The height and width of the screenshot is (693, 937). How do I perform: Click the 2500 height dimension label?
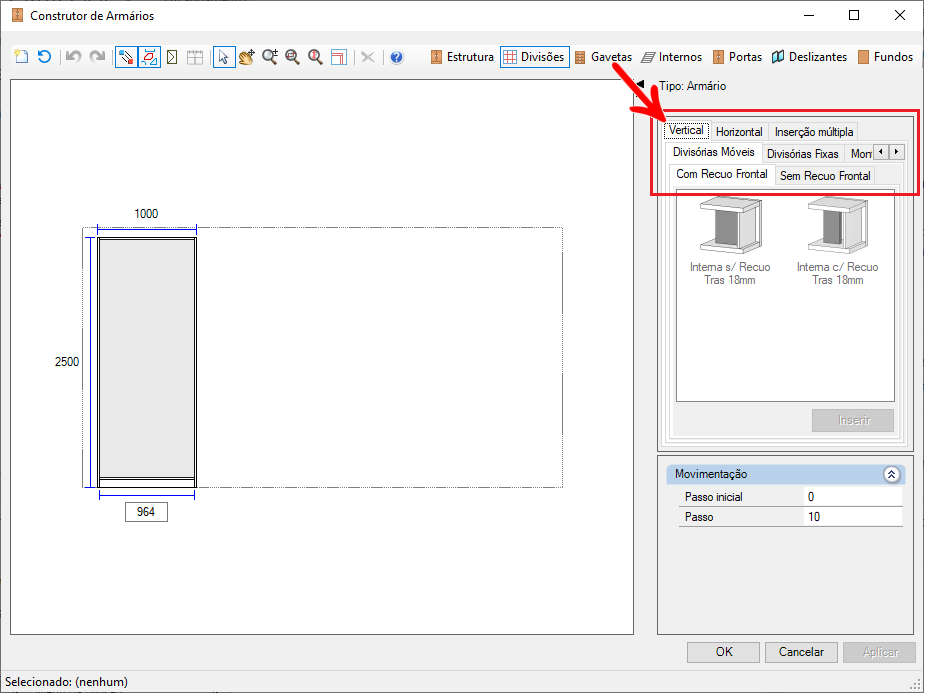click(66, 362)
